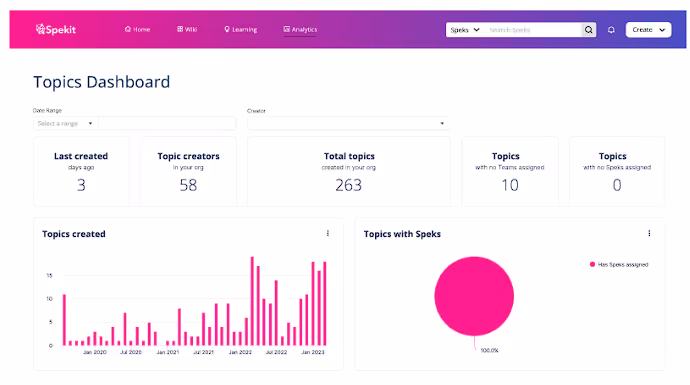Expand the Speks search scope dropdown
The image size is (690, 385).
pyautogui.click(x=465, y=30)
